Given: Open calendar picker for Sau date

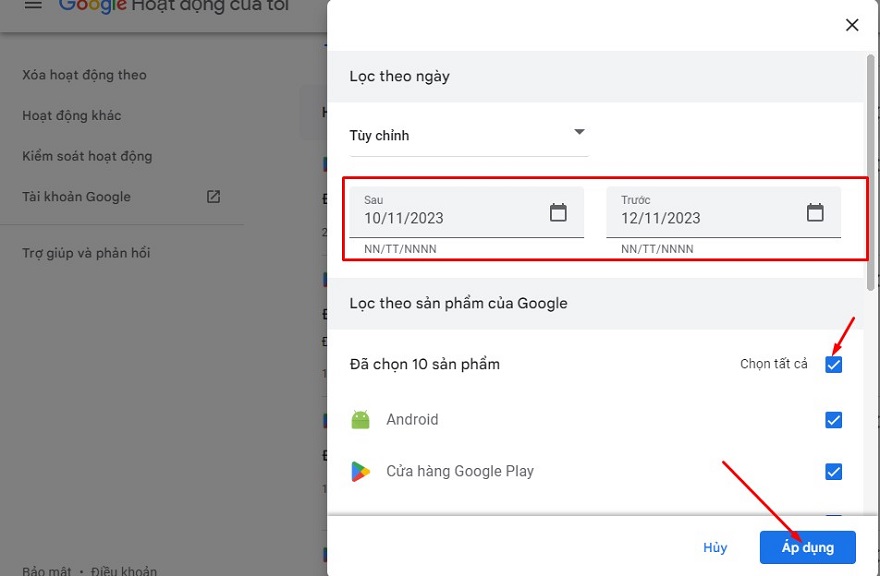Looking at the screenshot, I should tap(558, 213).
